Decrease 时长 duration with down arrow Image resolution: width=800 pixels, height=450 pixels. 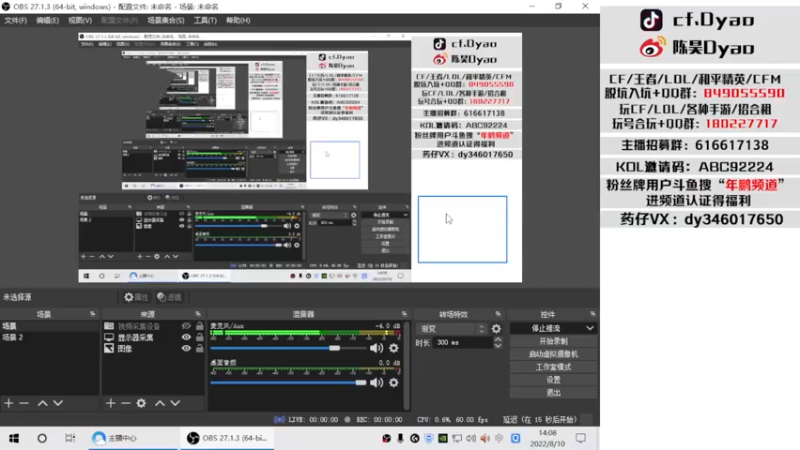click(x=497, y=345)
